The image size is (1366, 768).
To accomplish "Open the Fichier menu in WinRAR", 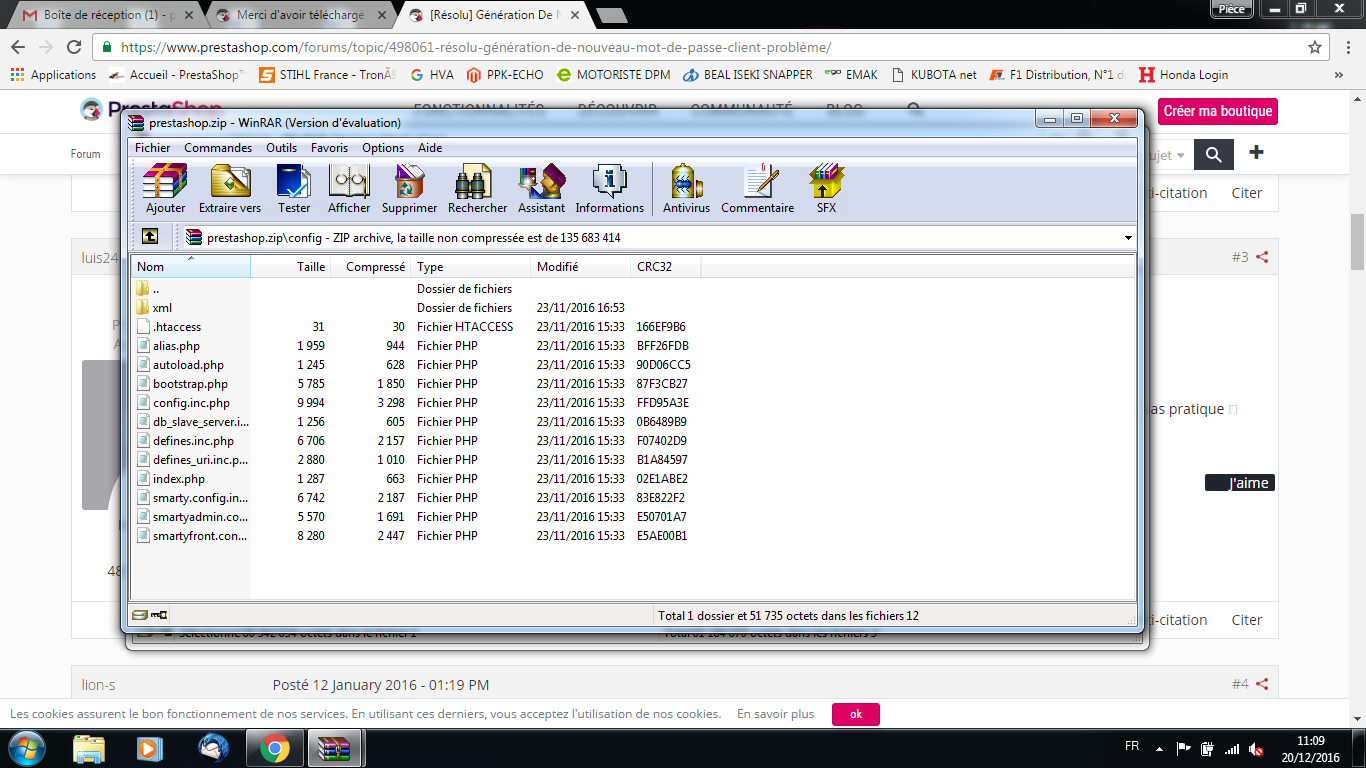I will (153, 148).
